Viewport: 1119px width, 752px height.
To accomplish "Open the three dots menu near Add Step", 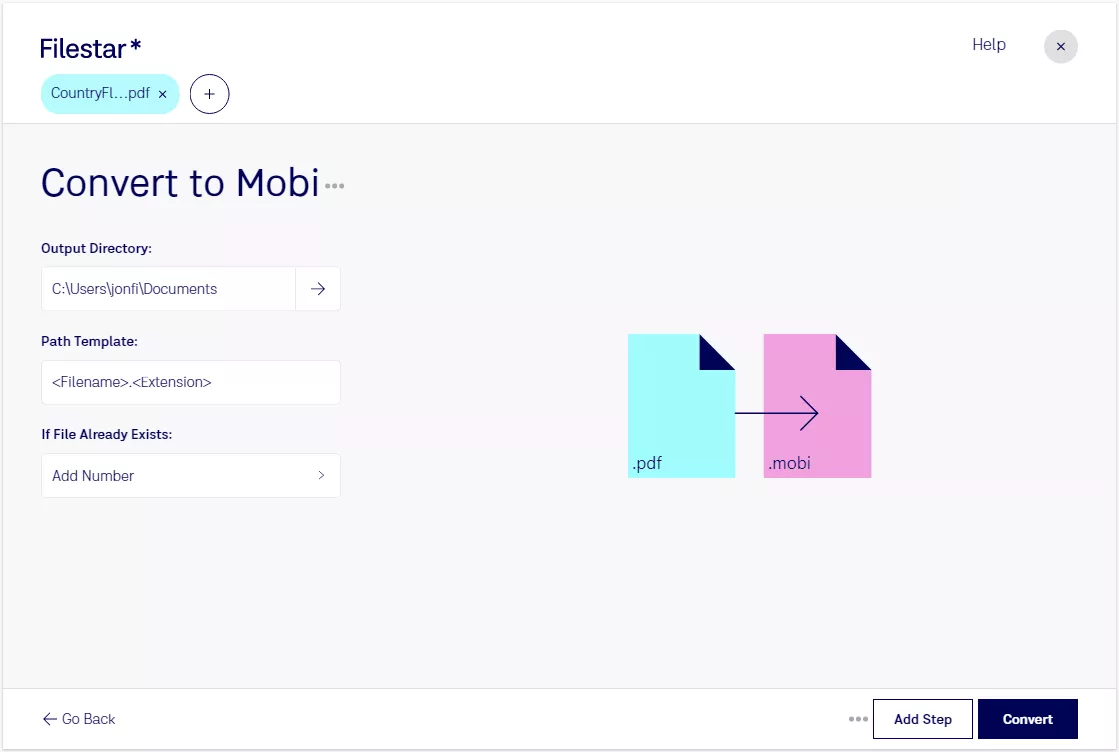I will click(858, 719).
